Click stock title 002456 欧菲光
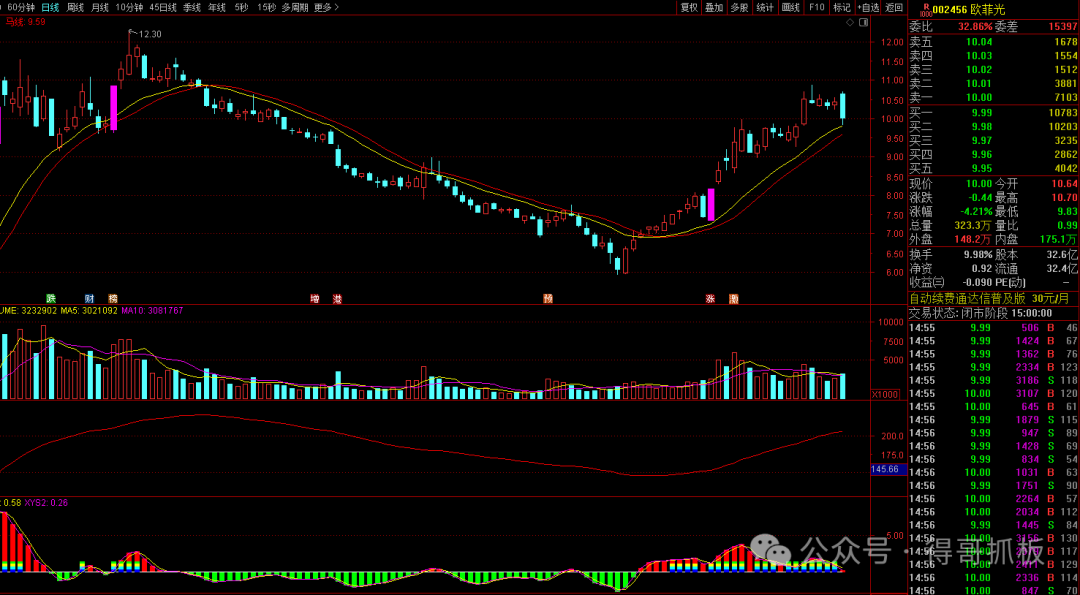 pyautogui.click(x=969, y=8)
